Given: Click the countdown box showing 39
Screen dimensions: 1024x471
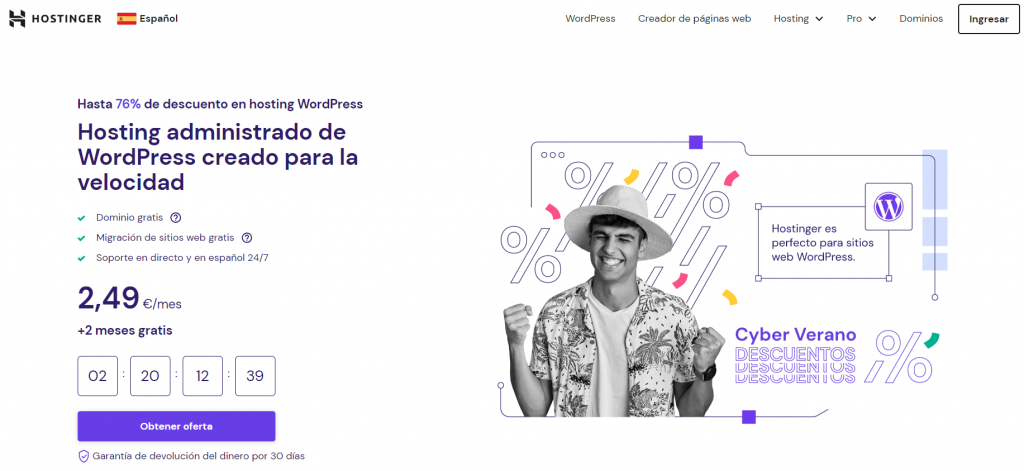Looking at the screenshot, I should pyautogui.click(x=255, y=376).
